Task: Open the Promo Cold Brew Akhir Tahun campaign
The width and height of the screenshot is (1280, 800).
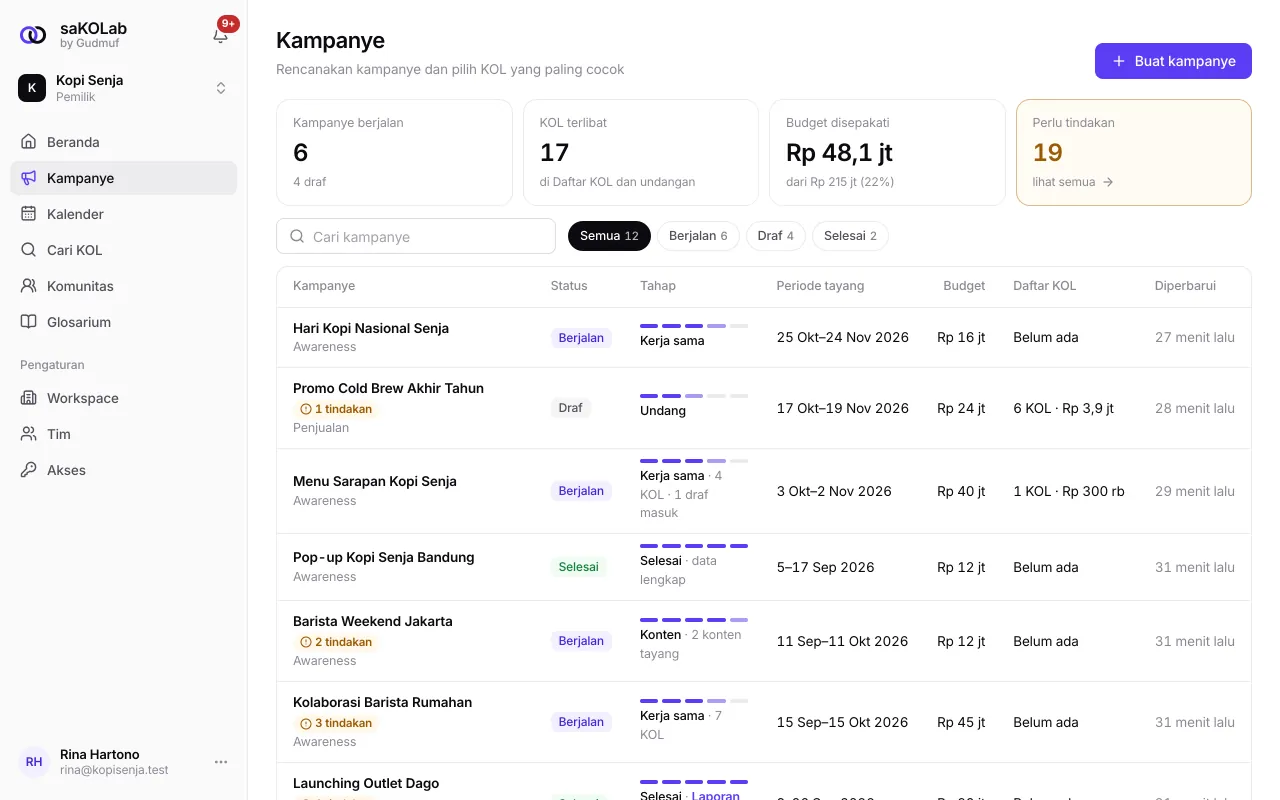Action: coord(388,388)
